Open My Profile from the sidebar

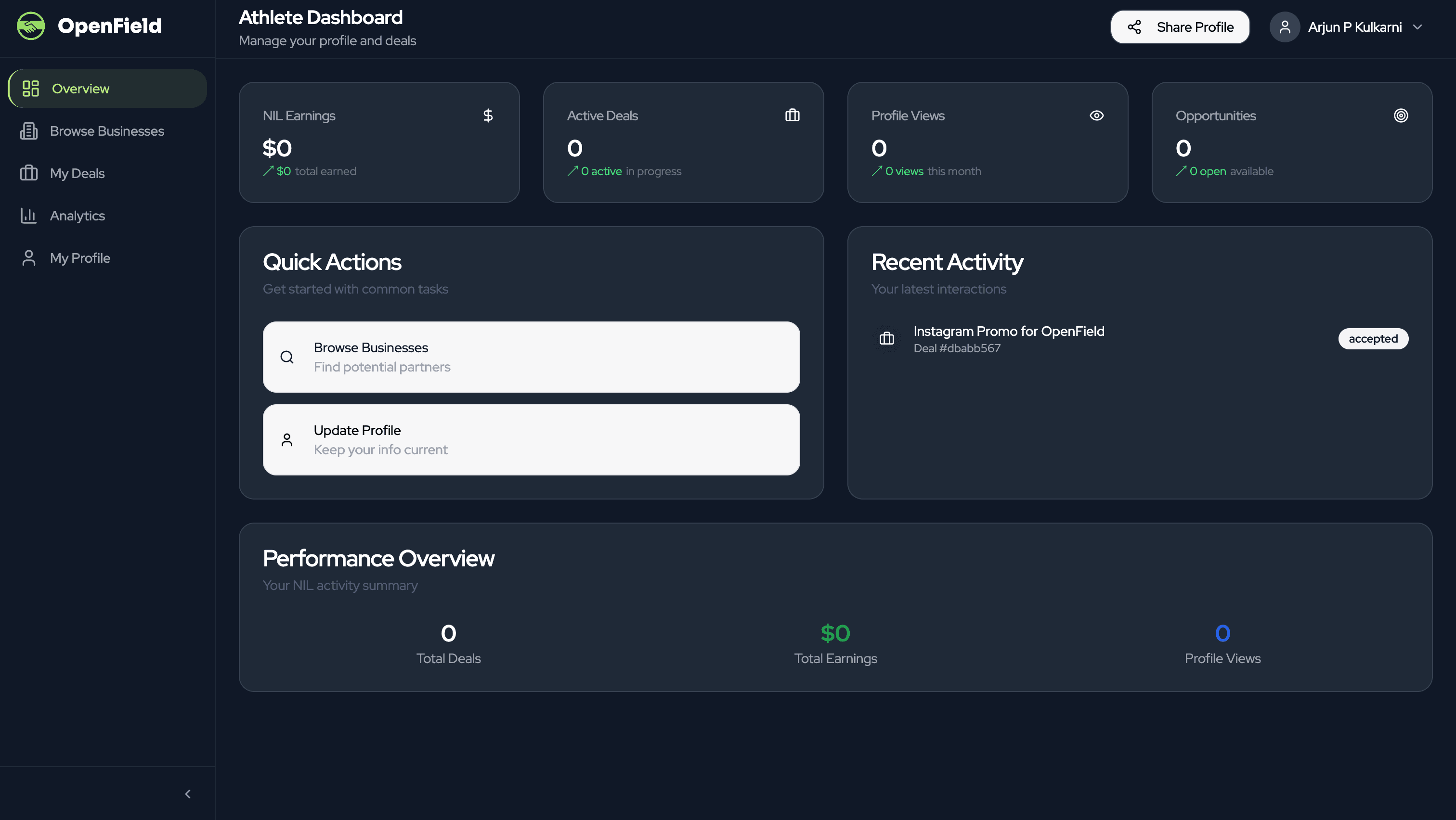tap(80, 258)
